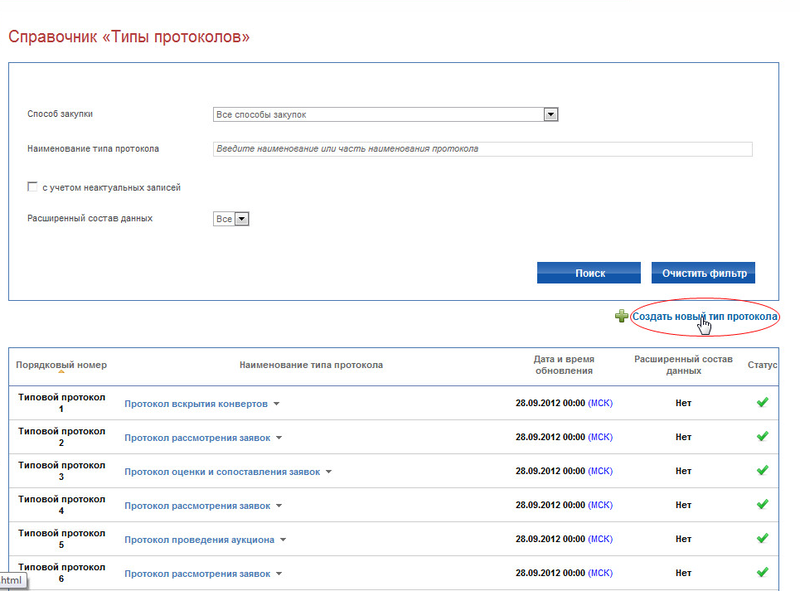The width and height of the screenshot is (800, 591).
Task: Click the (МСК) timezone link in first row
Action: (600, 403)
